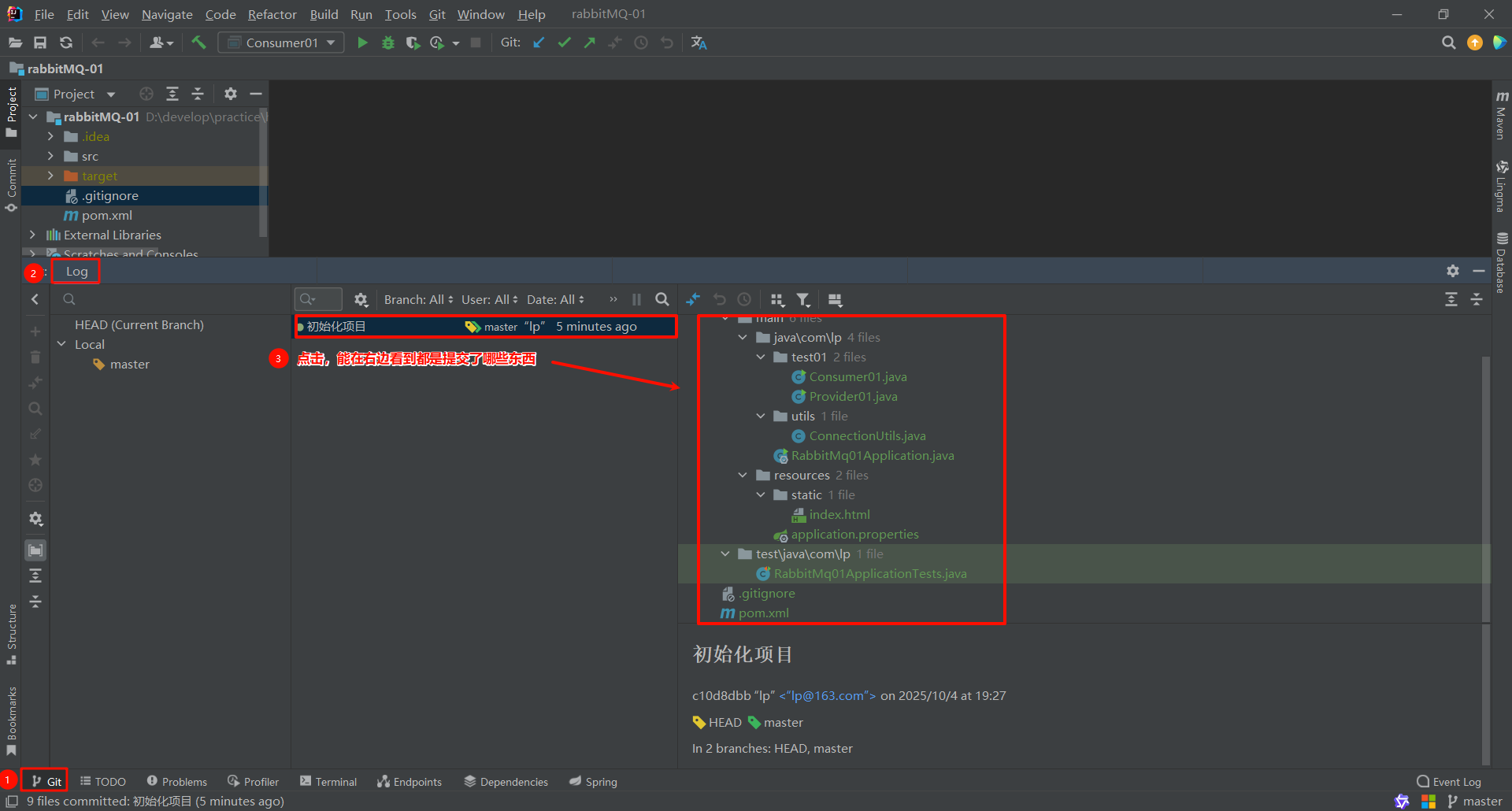Viewport: 1512px width, 811px height.
Task: Expand the .idea folder
Action: coord(50,136)
